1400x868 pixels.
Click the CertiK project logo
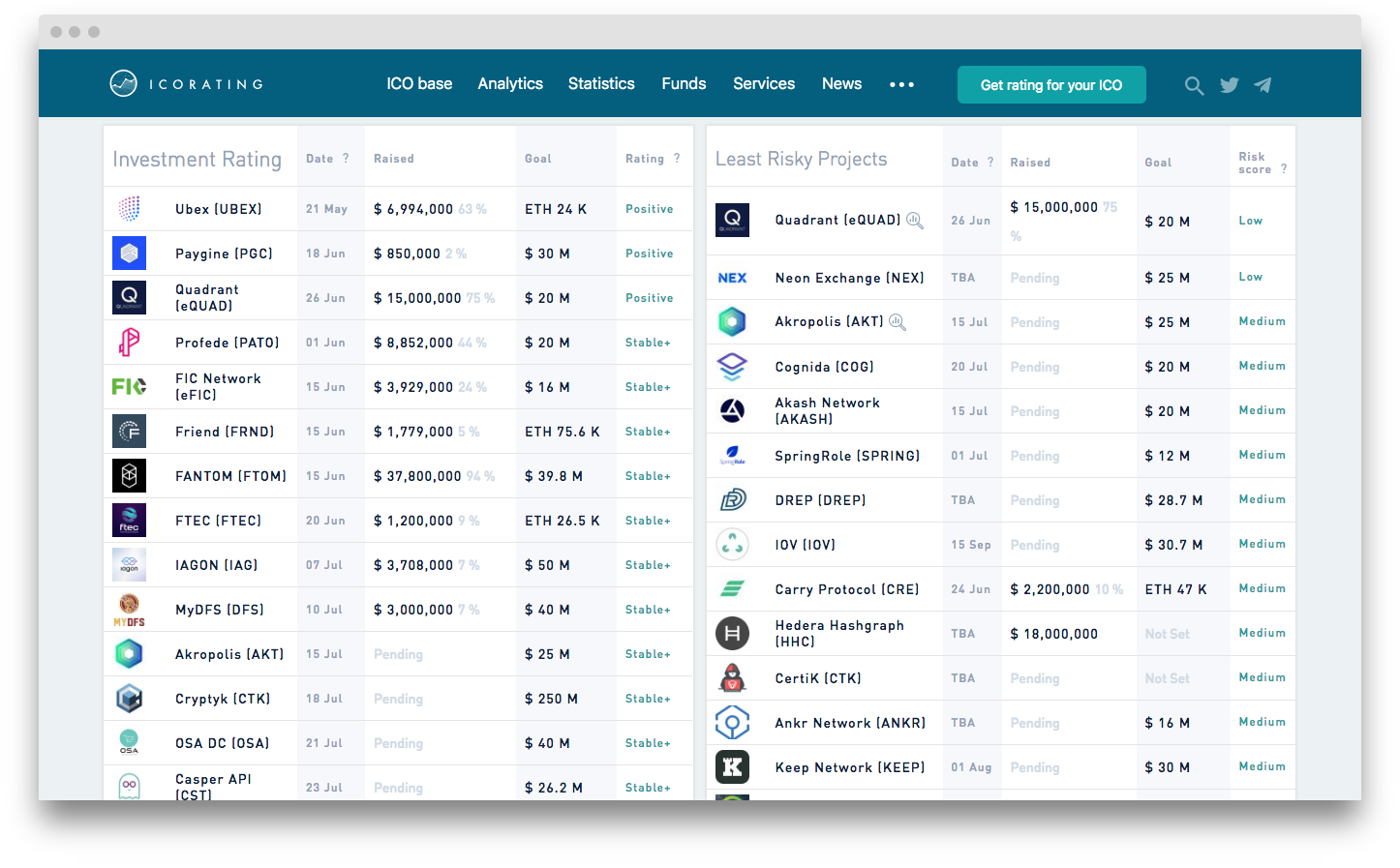[732, 677]
